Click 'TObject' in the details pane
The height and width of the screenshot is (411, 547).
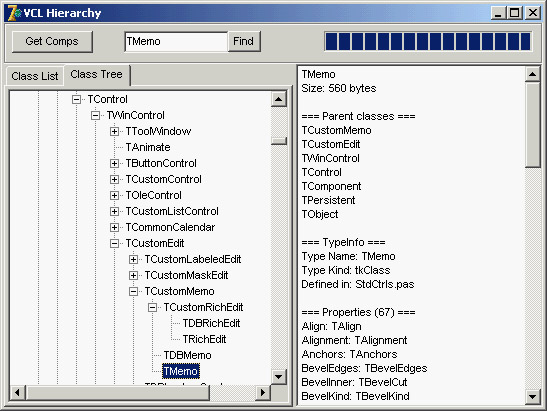320,214
